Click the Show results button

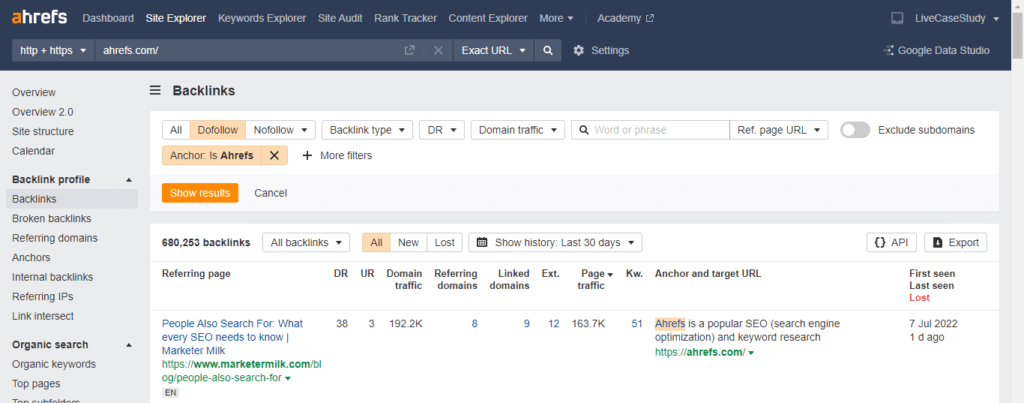(x=200, y=193)
